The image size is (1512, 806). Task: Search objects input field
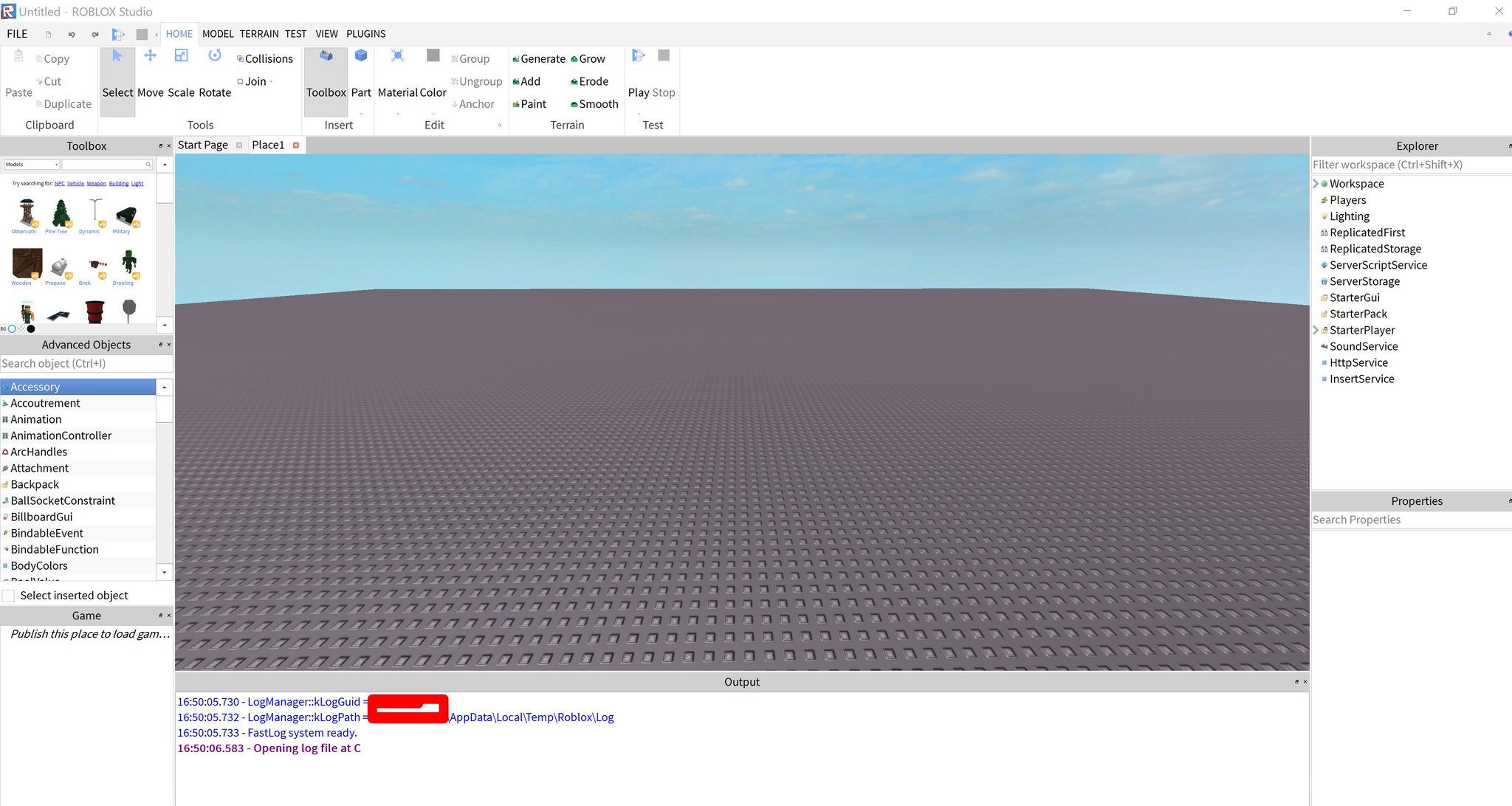(x=83, y=363)
